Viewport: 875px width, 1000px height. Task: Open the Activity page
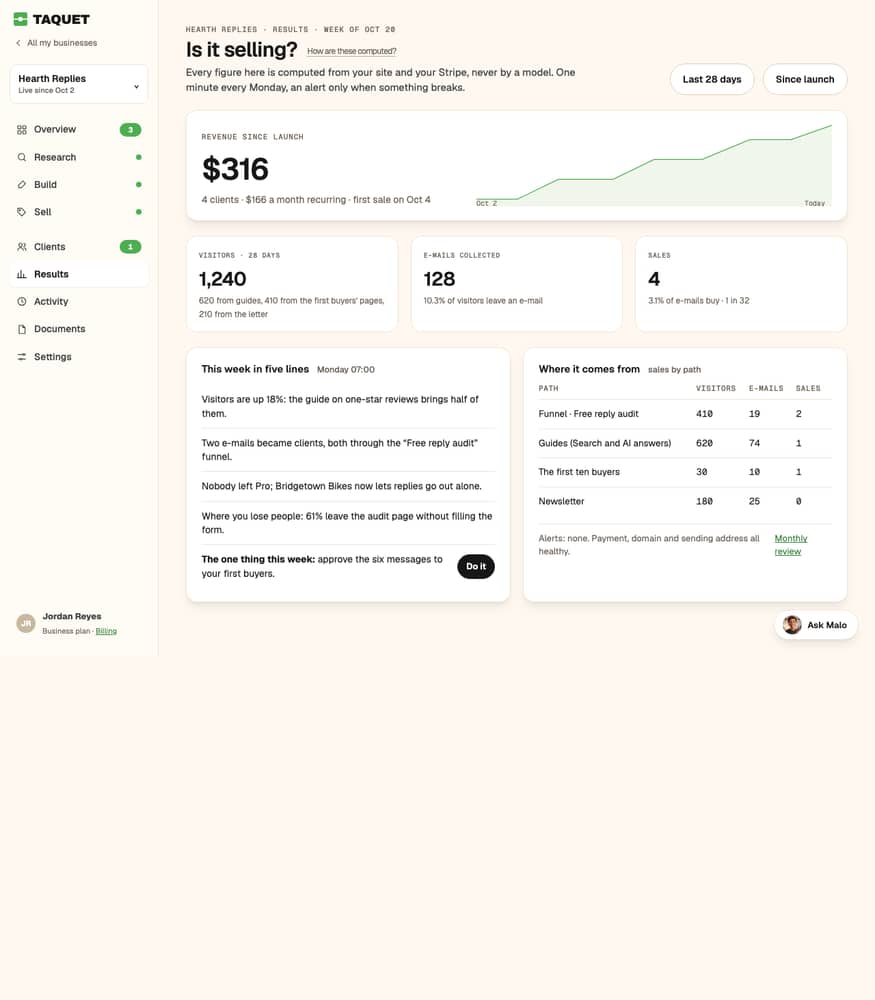click(x=78, y=302)
